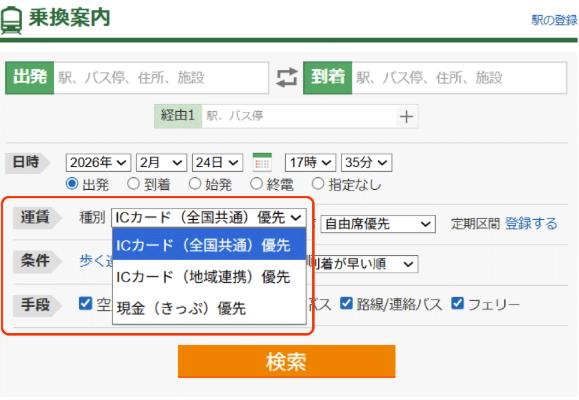Click the train logo icon beside 乗換案内
The image size is (579, 400).
tap(11, 21)
